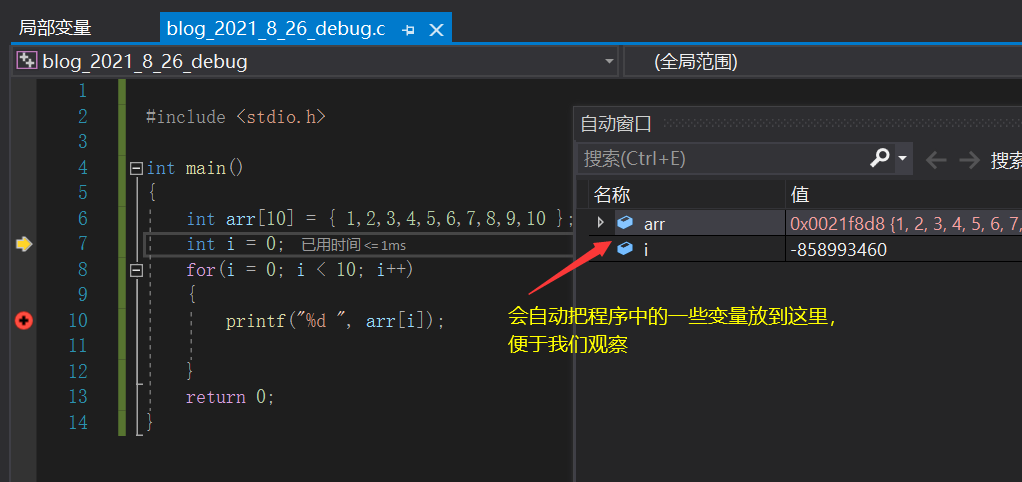This screenshot has width=1022, height=482.
Task: Expand the arr variable row
Action: point(601,223)
